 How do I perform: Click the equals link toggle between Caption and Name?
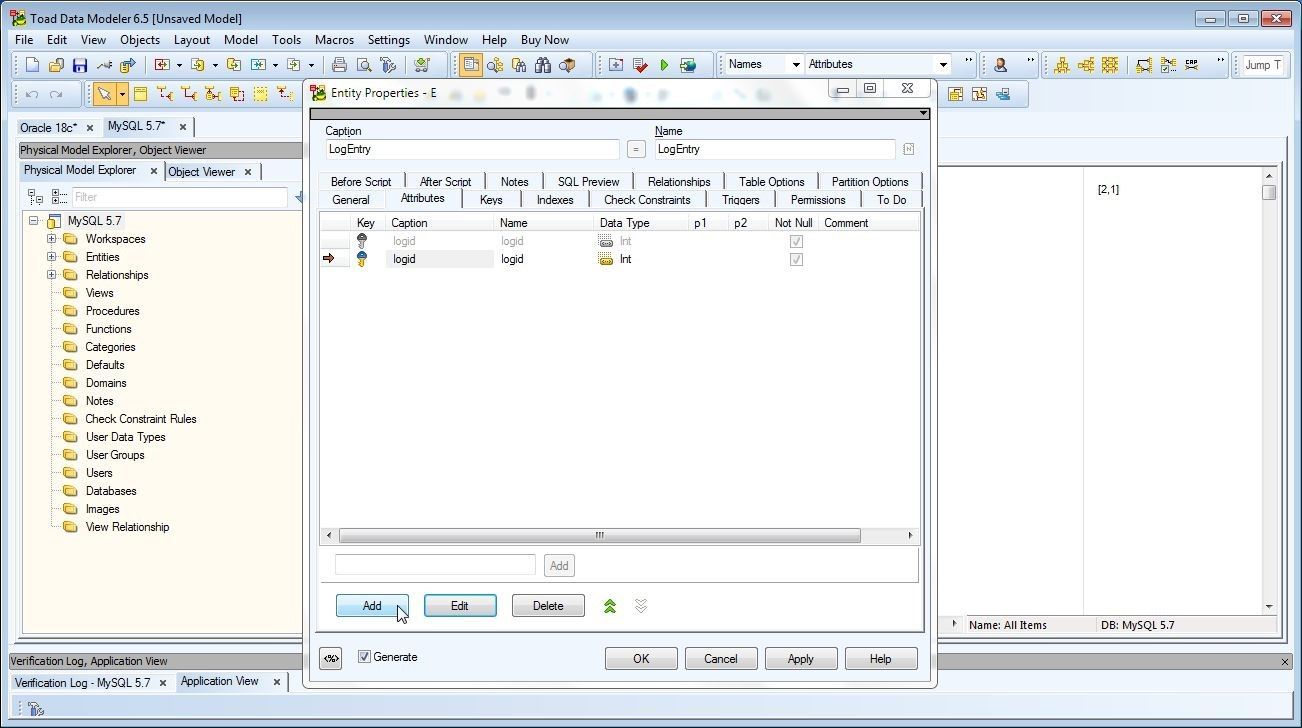tap(636, 149)
